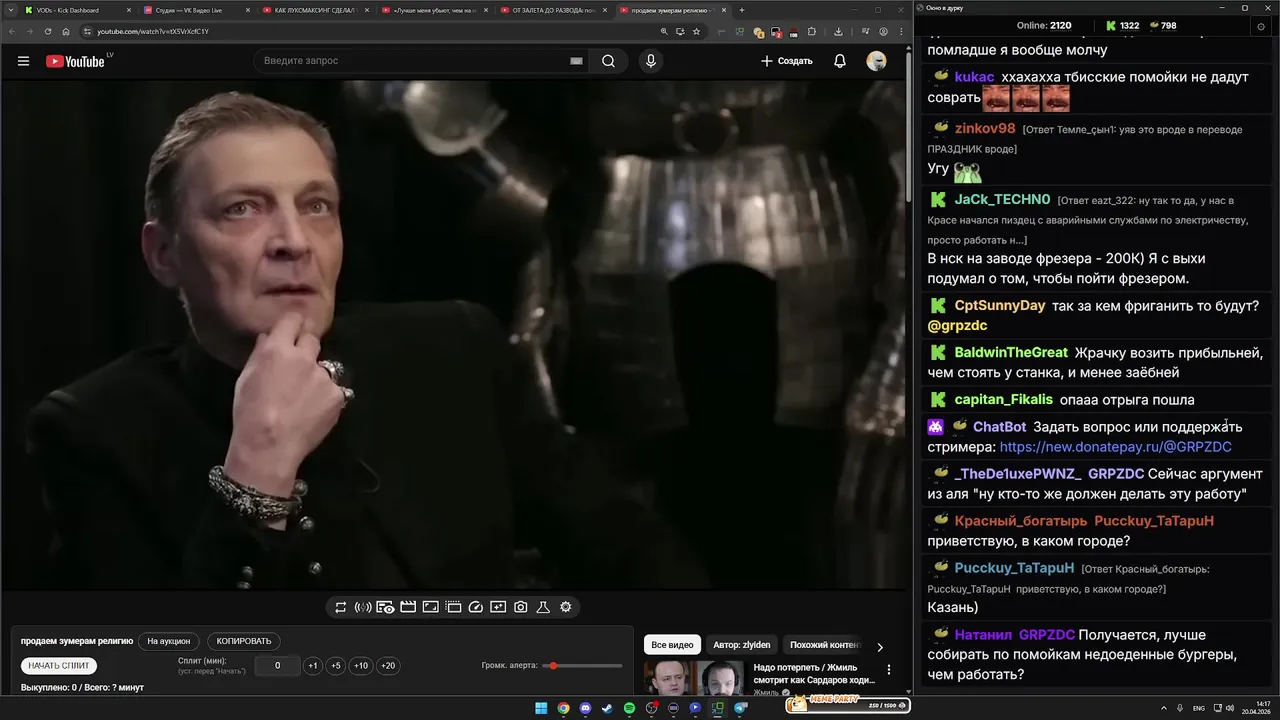This screenshot has height=720, width=1280.
Task: Click the JaCk_TECHN0 username in chat
Action: click(1002, 200)
